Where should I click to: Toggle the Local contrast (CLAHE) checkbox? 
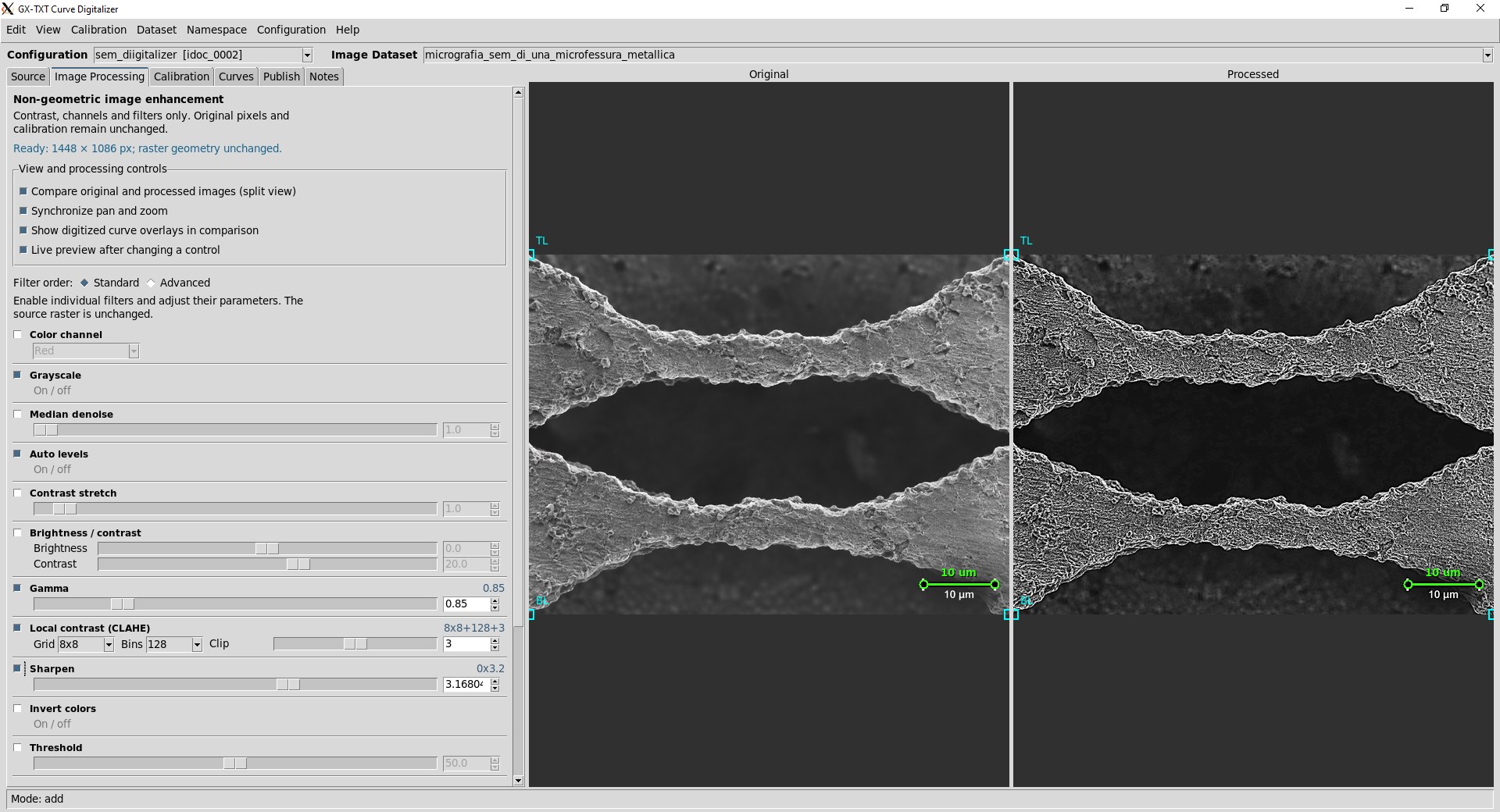18,628
